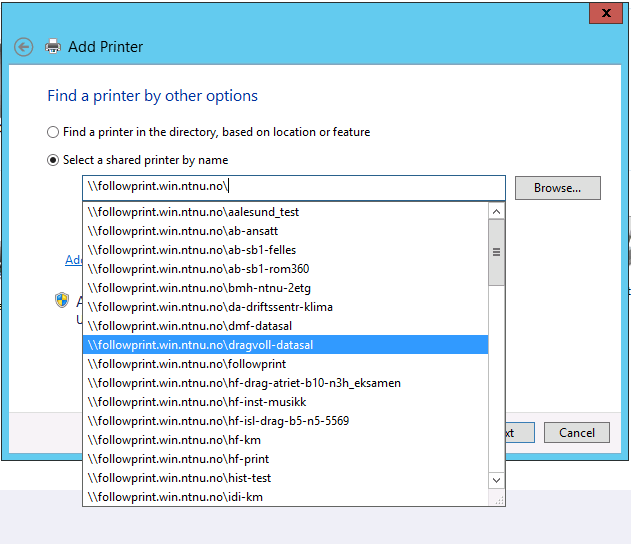Image resolution: width=631 pixels, height=544 pixels.
Task: Click the suggestion list scrollbar thumb
Action: click(x=496, y=252)
